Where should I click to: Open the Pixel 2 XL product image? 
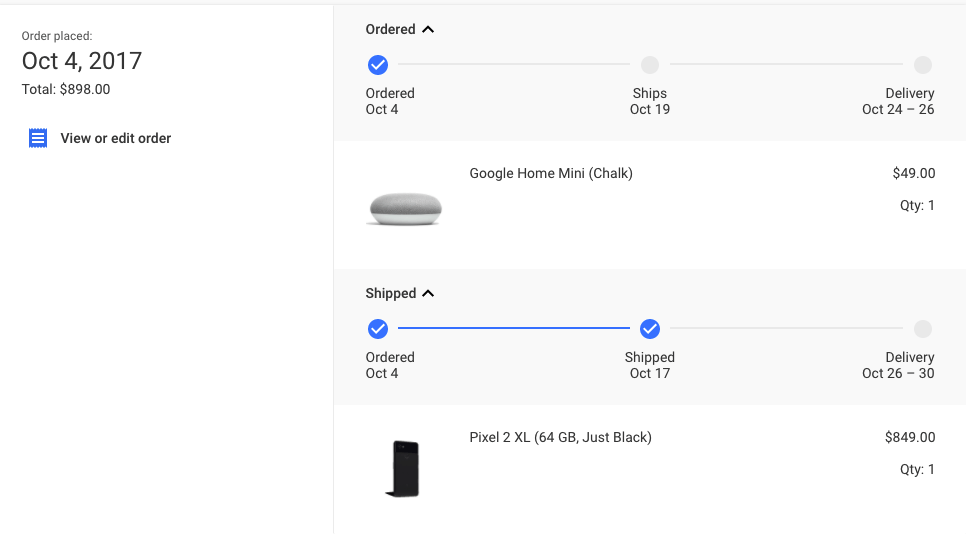[x=403, y=468]
